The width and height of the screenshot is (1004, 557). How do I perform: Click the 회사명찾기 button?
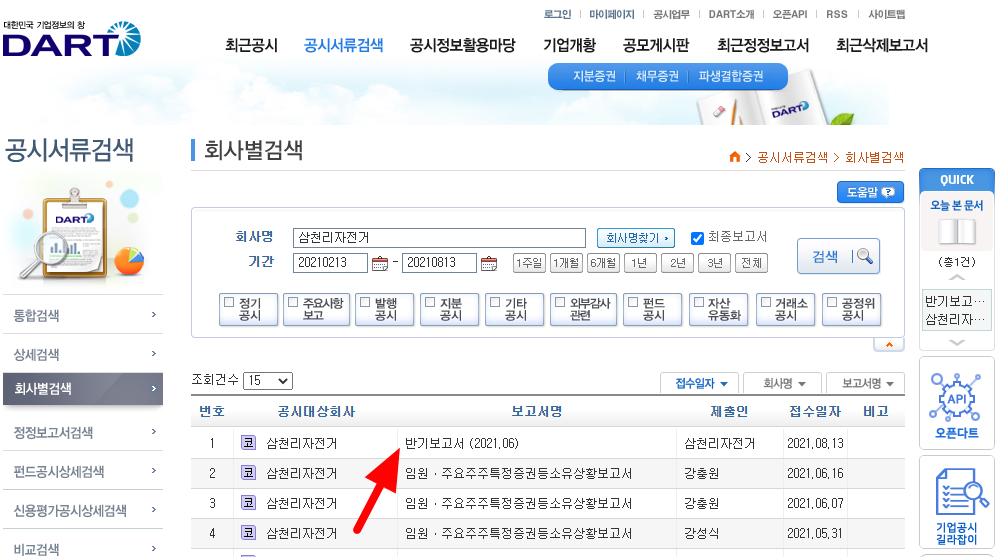click(x=636, y=238)
